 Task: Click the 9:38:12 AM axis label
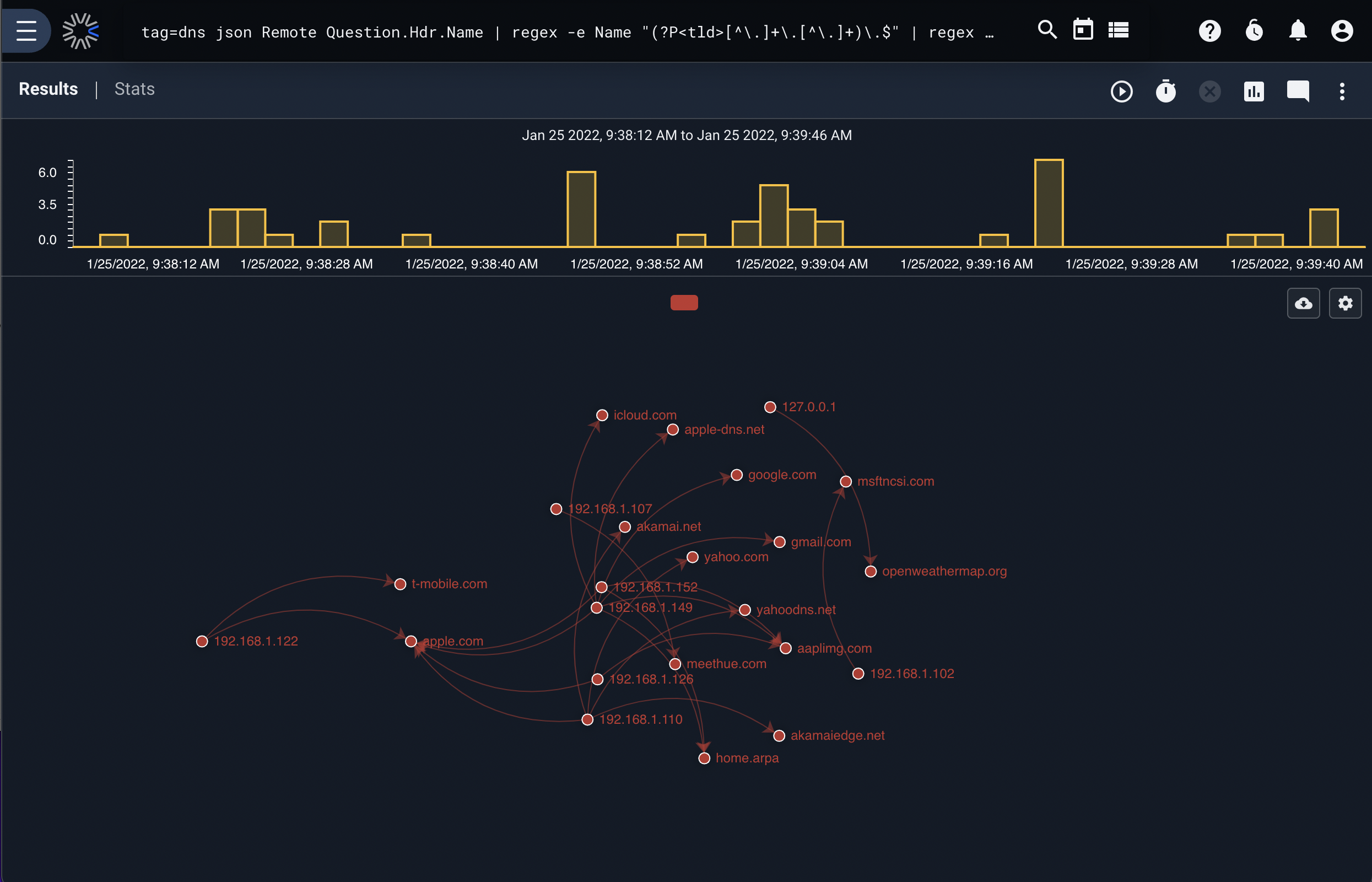[x=153, y=264]
